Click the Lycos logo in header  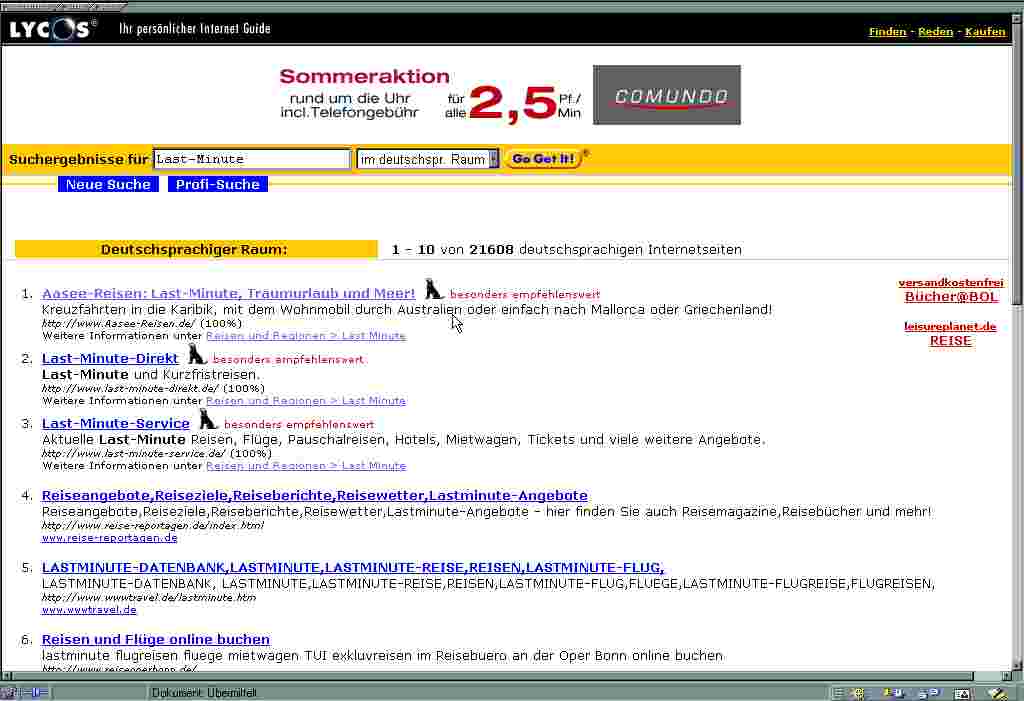pyautogui.click(x=52, y=29)
